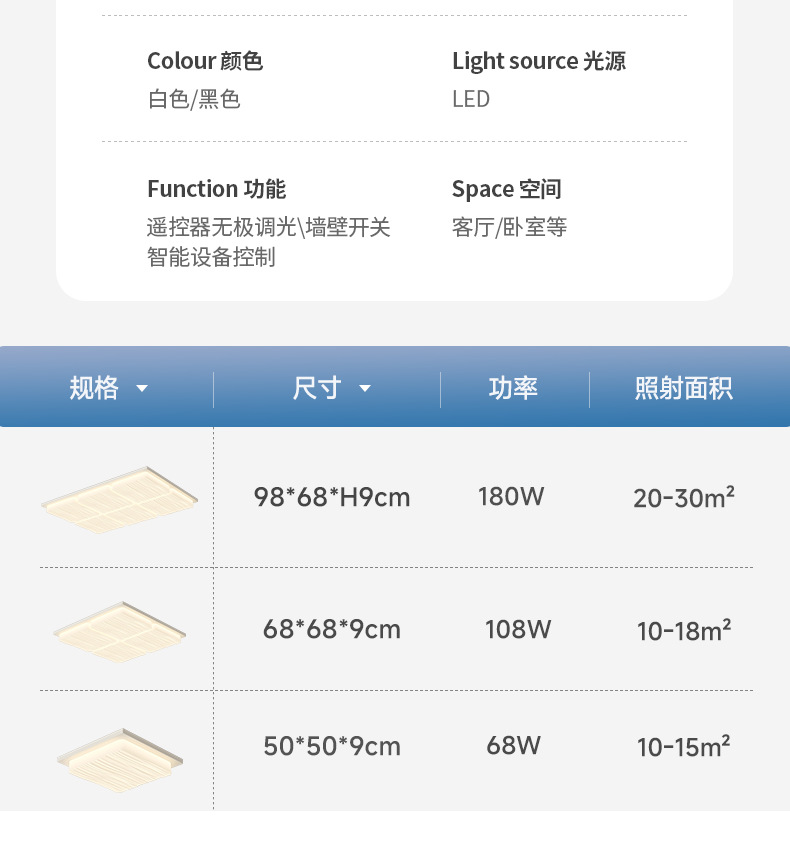Click the 20-30m² coverage area value
The height and width of the screenshot is (844, 790).
684,497
